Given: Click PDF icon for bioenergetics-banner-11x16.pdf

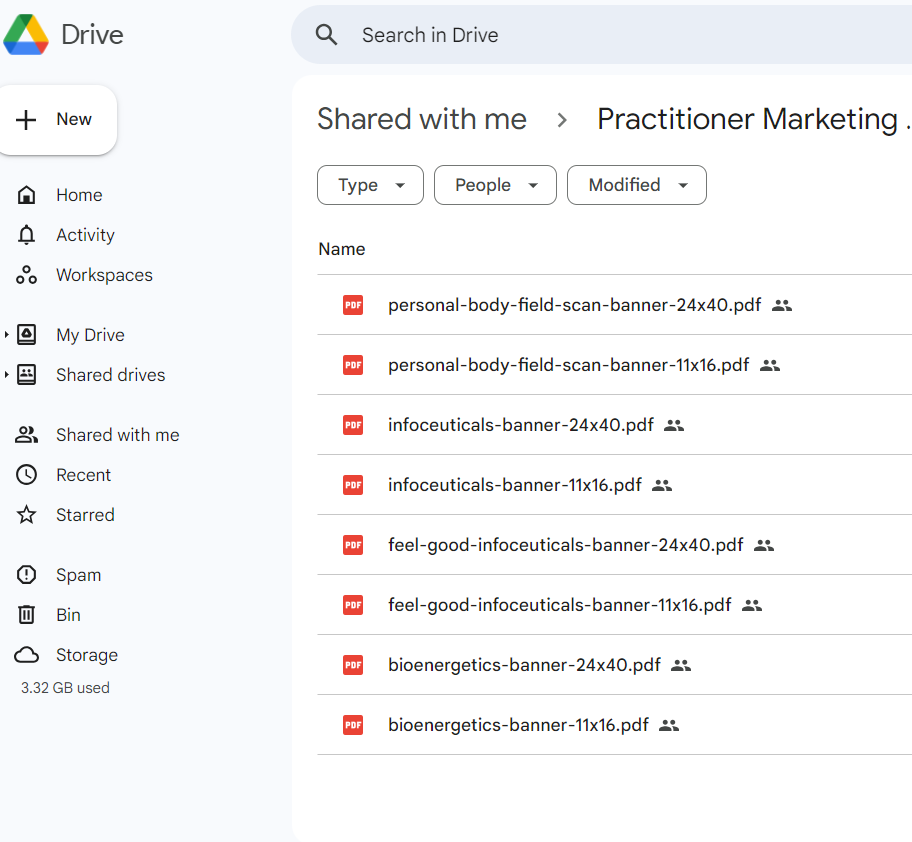Looking at the screenshot, I should coord(353,725).
